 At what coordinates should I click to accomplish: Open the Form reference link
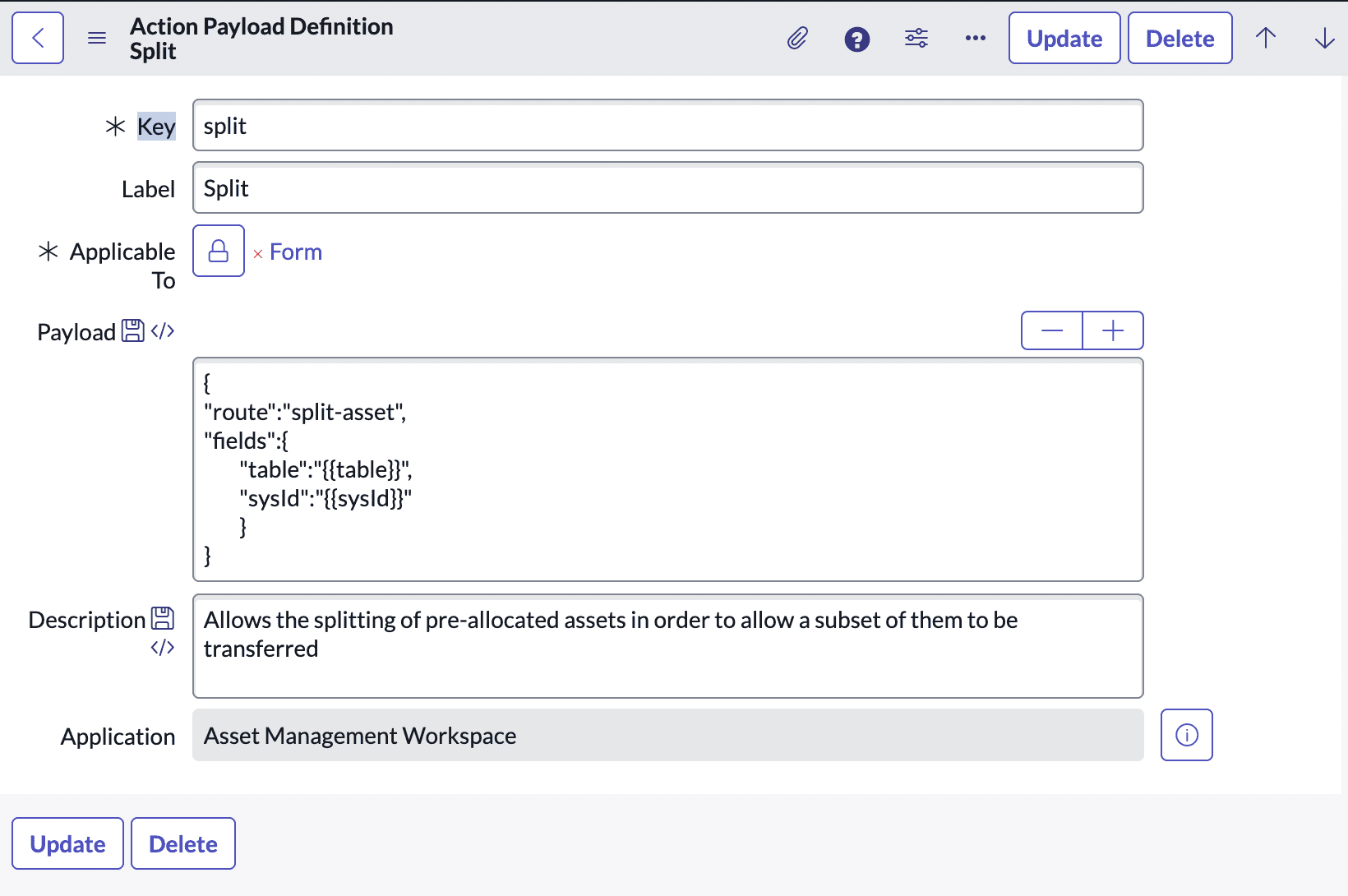pos(296,252)
